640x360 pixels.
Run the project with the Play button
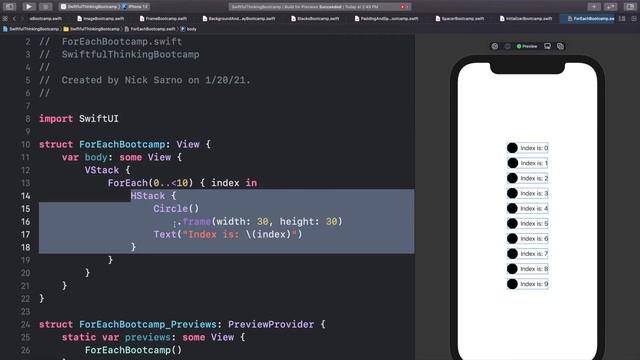[28, 7]
